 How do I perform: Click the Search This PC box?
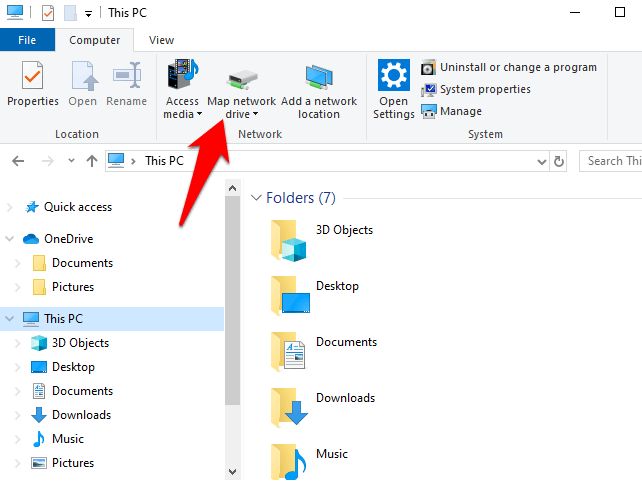[x=611, y=161]
